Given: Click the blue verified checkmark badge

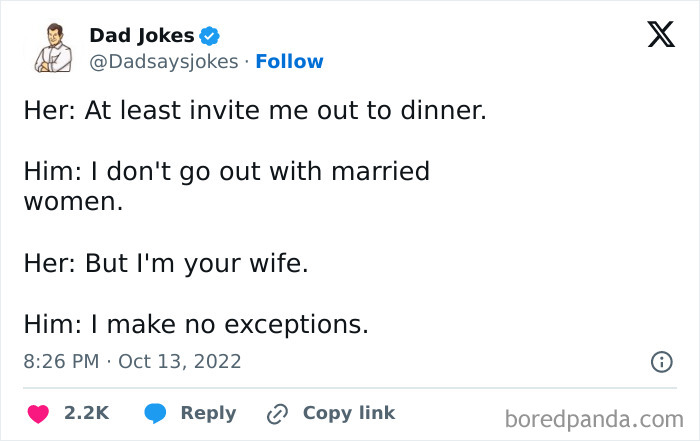Looking at the screenshot, I should pos(210,36).
